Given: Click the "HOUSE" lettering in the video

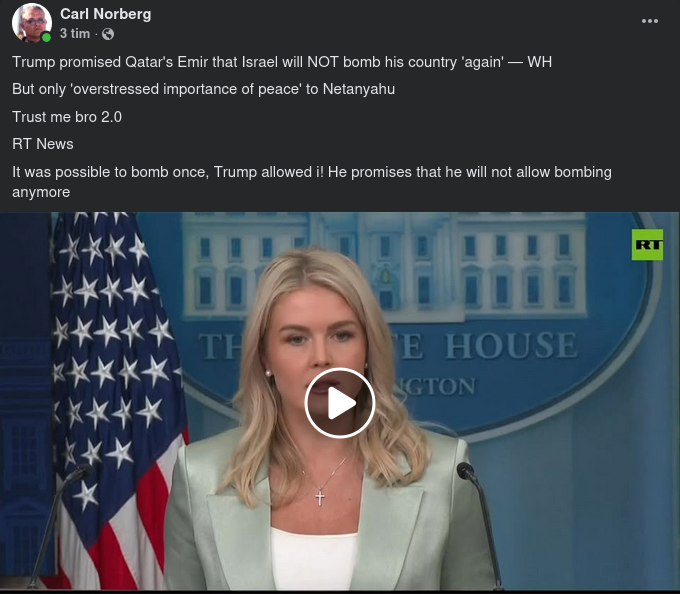Looking at the screenshot, I should (511, 345).
